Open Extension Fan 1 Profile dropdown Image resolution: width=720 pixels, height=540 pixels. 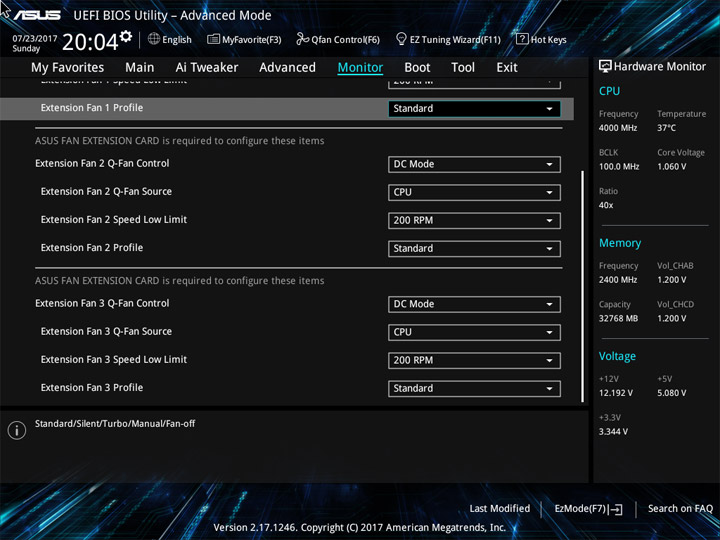474,109
